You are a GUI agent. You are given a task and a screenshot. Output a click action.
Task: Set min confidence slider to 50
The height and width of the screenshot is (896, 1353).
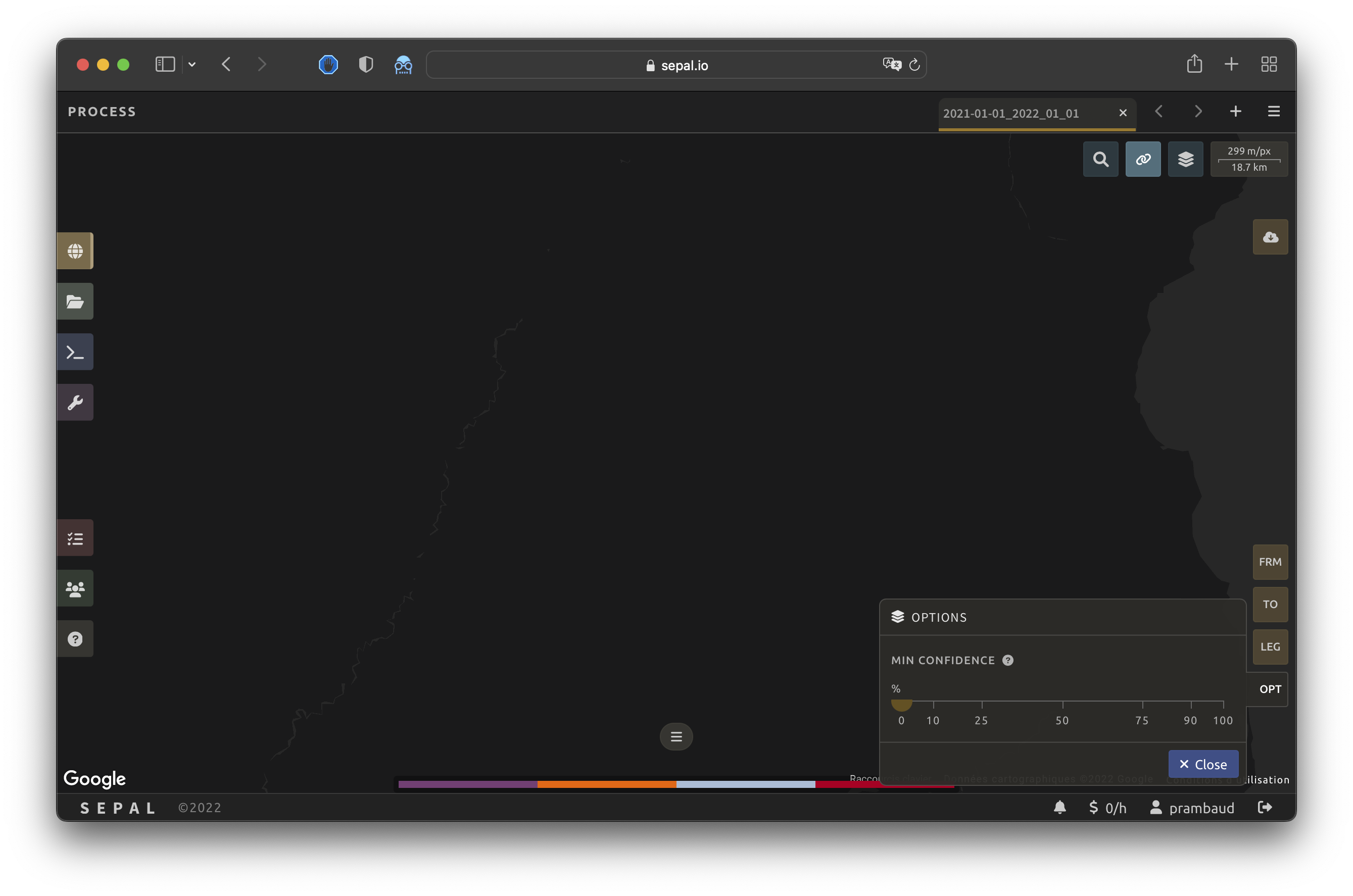point(1062,702)
